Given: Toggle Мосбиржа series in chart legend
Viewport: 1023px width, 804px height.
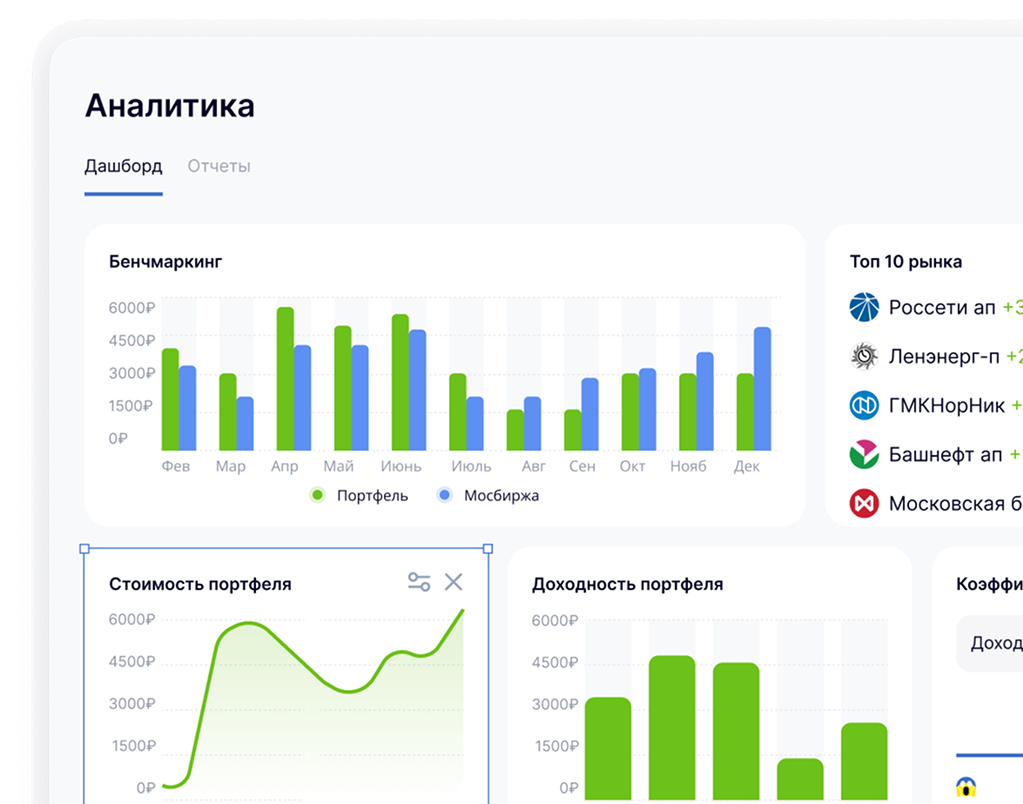Looking at the screenshot, I should coord(488,495).
